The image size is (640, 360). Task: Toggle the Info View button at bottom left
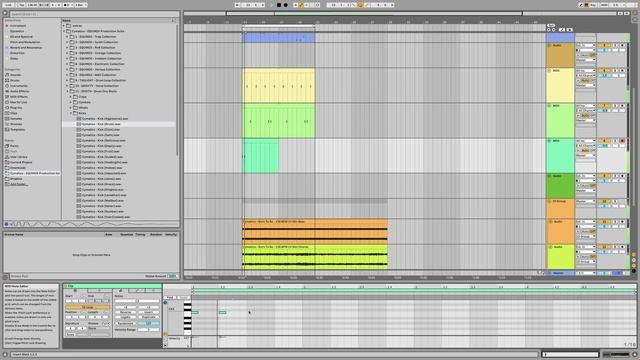click(5, 355)
